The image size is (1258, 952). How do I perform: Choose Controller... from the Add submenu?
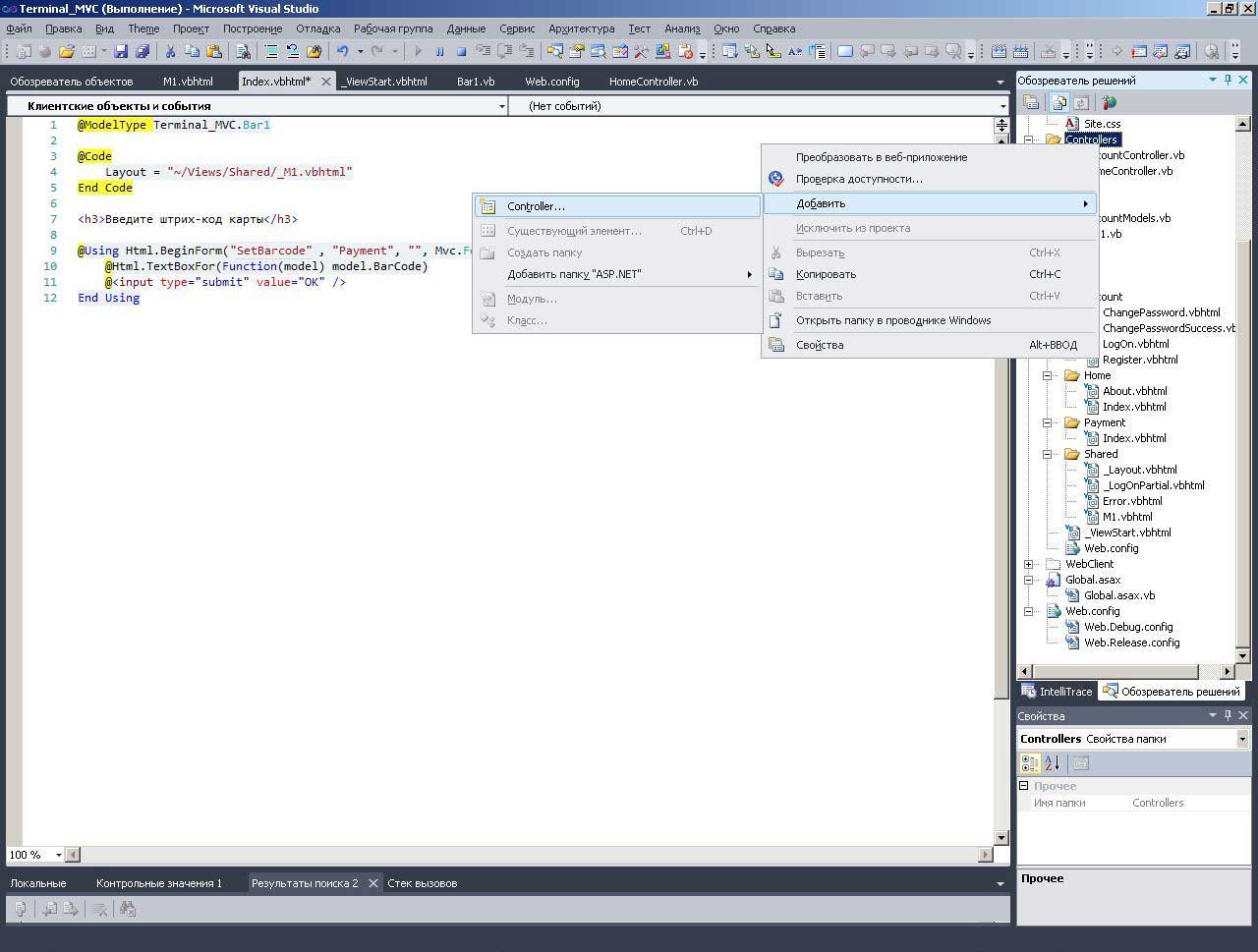[x=617, y=206]
